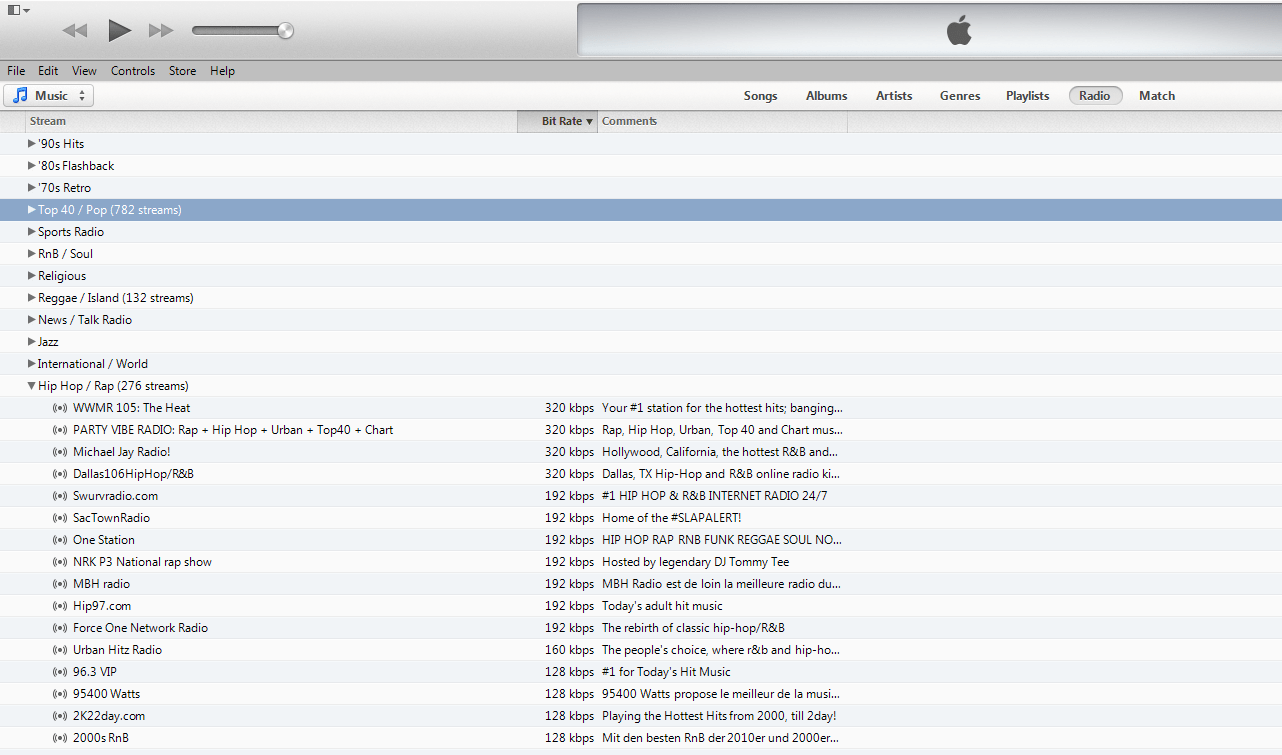Sort by the Bit Rate column header

coord(557,121)
